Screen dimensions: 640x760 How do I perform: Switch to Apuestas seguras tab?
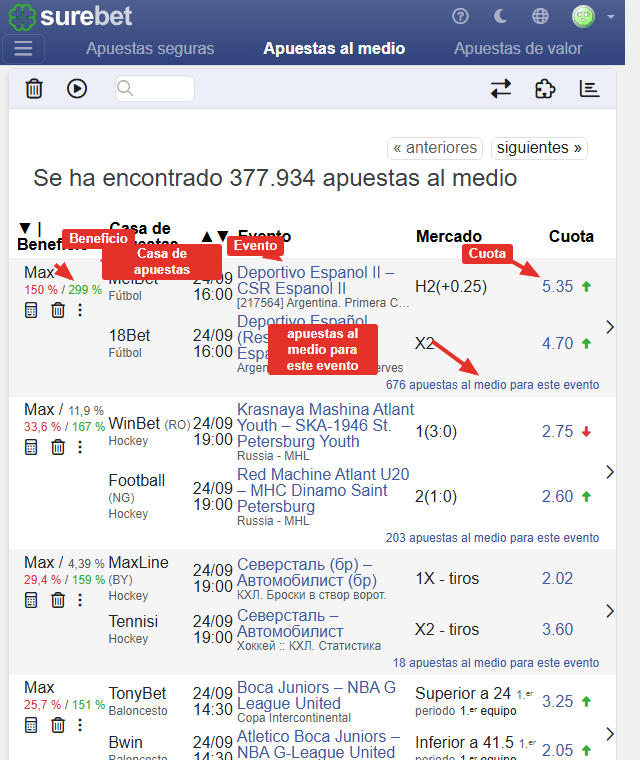pos(150,48)
